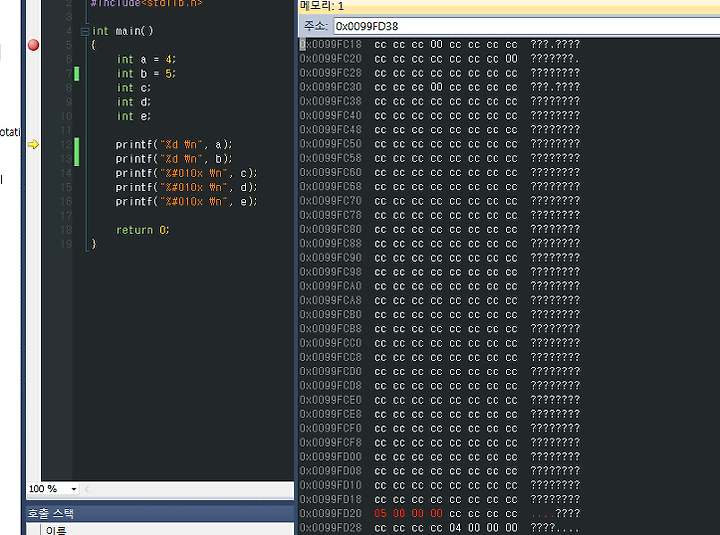Click memory row address 0x0099FC18
The height and width of the screenshot is (535, 720).
[331, 45]
